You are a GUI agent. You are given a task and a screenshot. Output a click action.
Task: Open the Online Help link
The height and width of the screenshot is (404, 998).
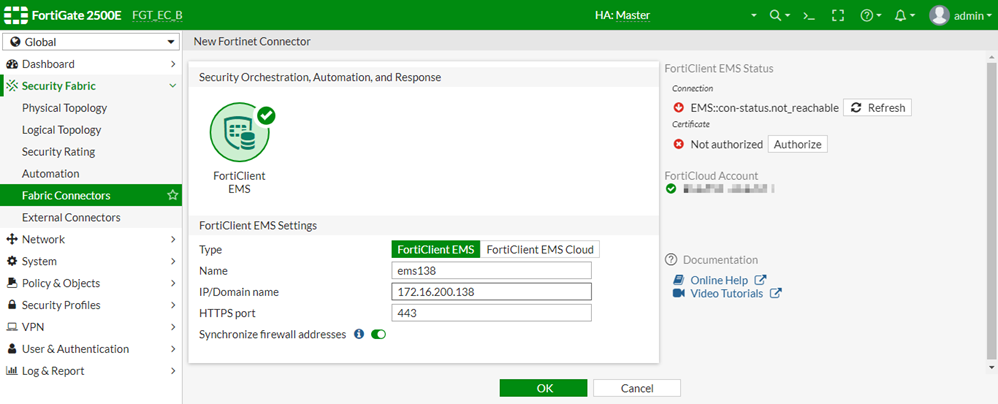tap(719, 280)
